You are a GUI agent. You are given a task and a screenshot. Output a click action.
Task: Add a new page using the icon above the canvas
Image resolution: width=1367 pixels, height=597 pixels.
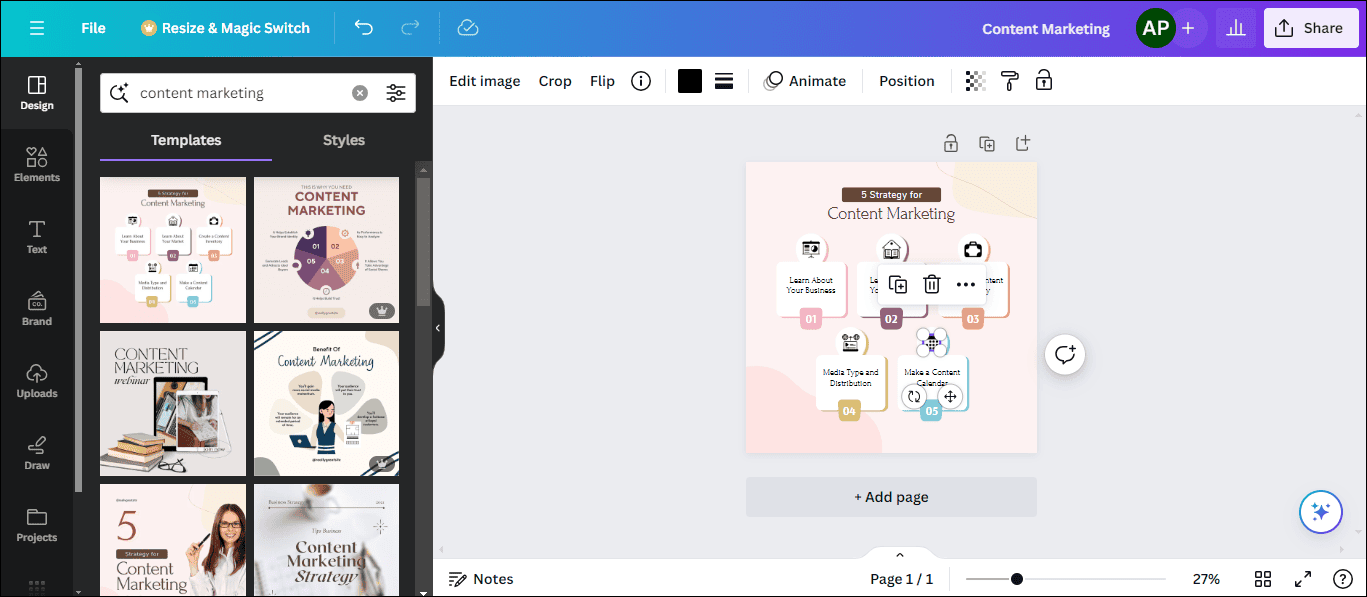click(x=1023, y=144)
